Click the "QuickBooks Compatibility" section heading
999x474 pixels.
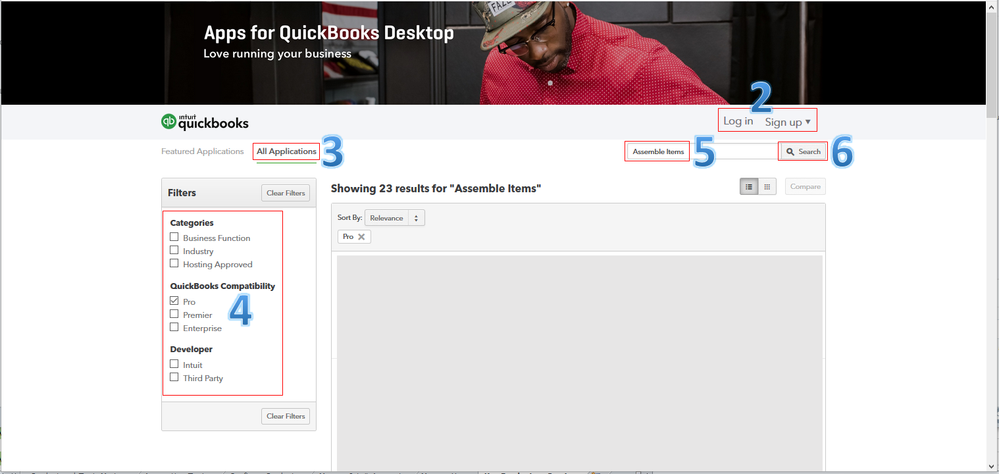222,286
